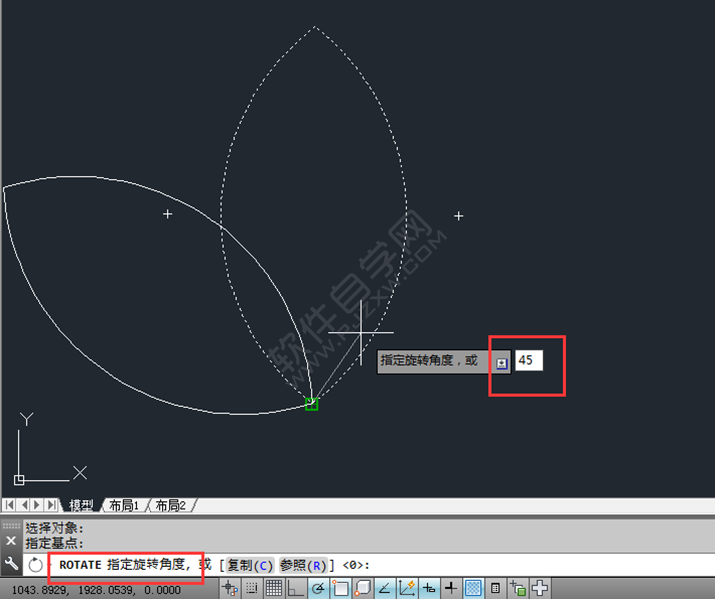Choose the 参照(R) reference option
The width and height of the screenshot is (715, 599).
point(303,566)
